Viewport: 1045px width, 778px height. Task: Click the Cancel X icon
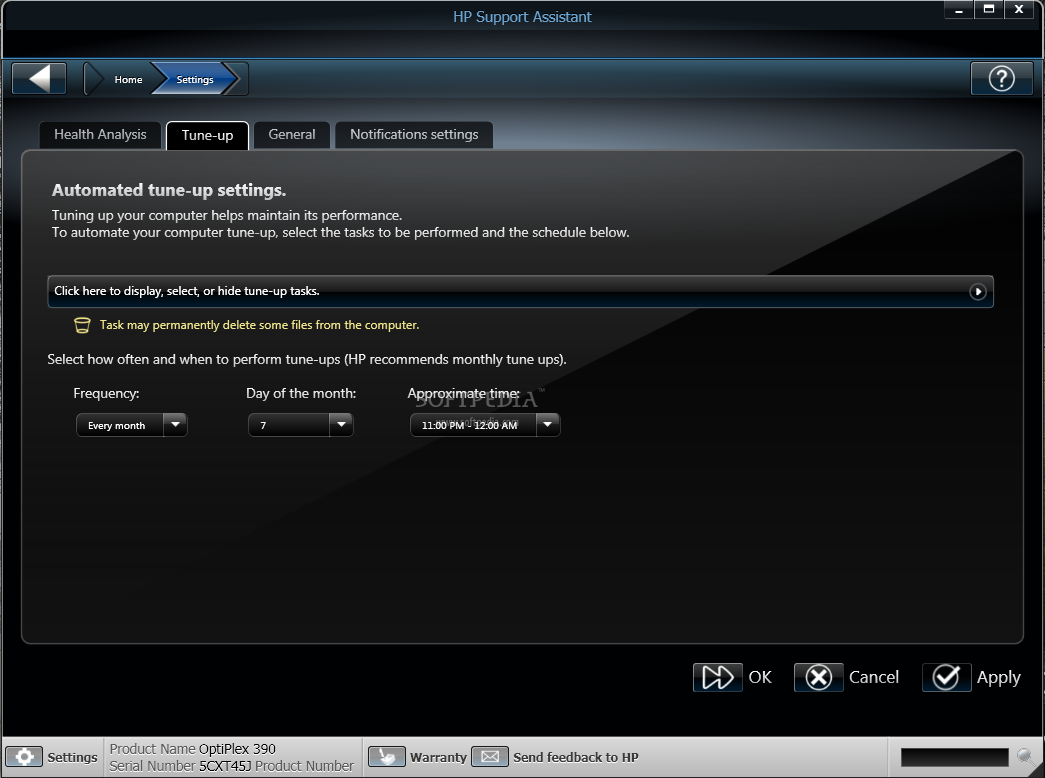[818, 677]
